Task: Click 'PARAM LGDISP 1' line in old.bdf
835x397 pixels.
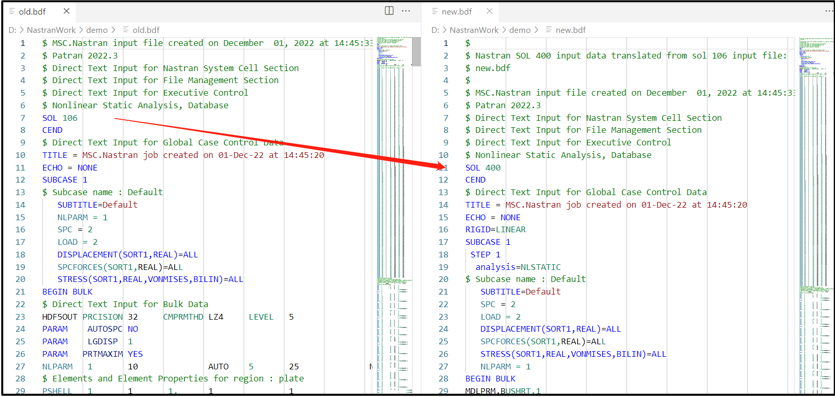Action: click(x=87, y=342)
